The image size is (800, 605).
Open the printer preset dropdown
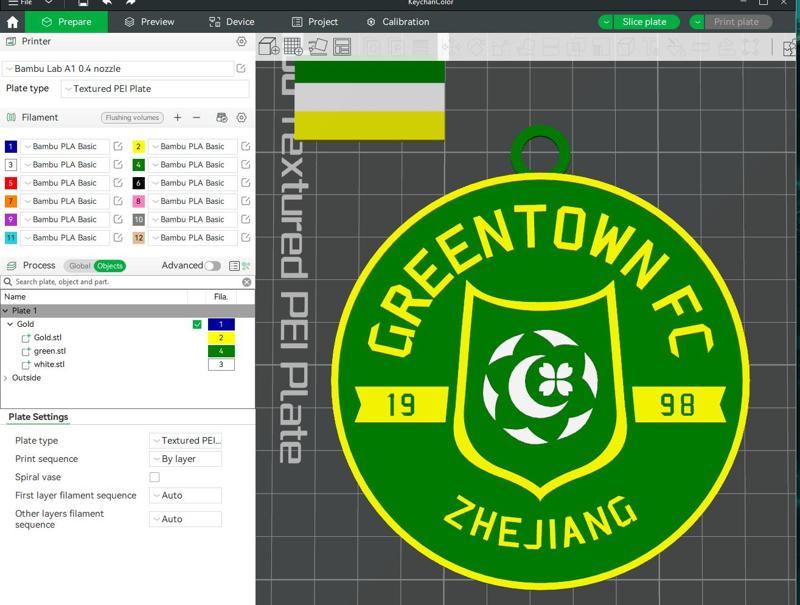click(118, 68)
